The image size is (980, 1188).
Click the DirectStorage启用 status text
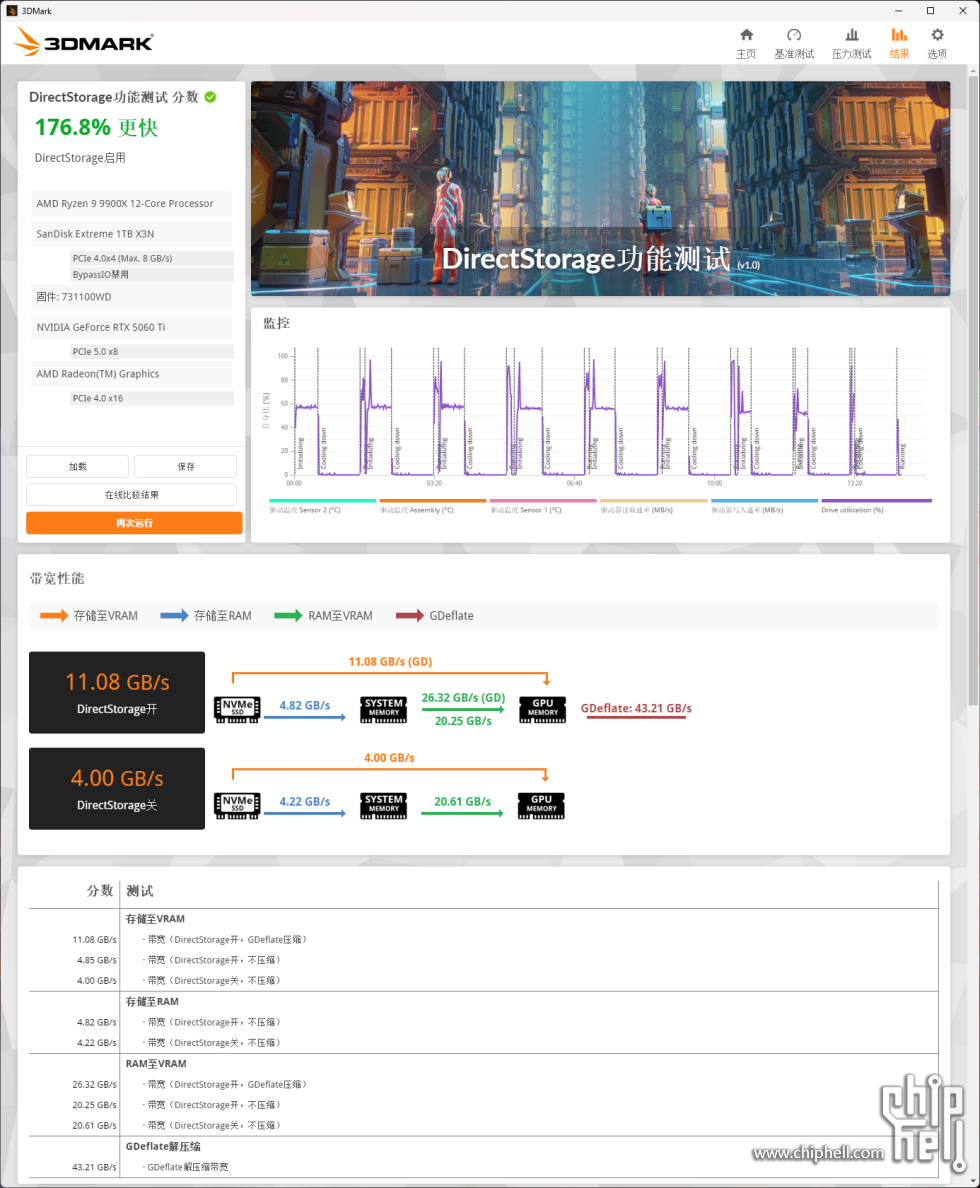click(80, 158)
